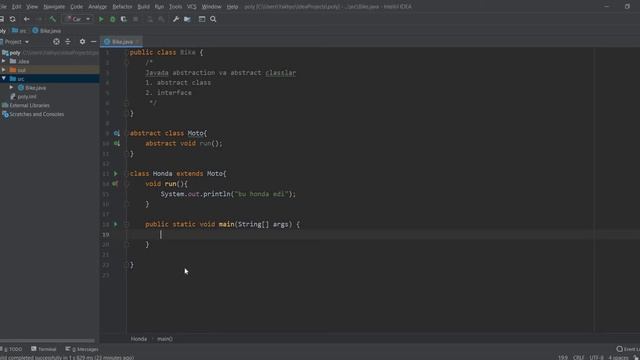Click the CRLF line separator in status bar
Viewport: 640px width, 360px height.
[x=578, y=358]
